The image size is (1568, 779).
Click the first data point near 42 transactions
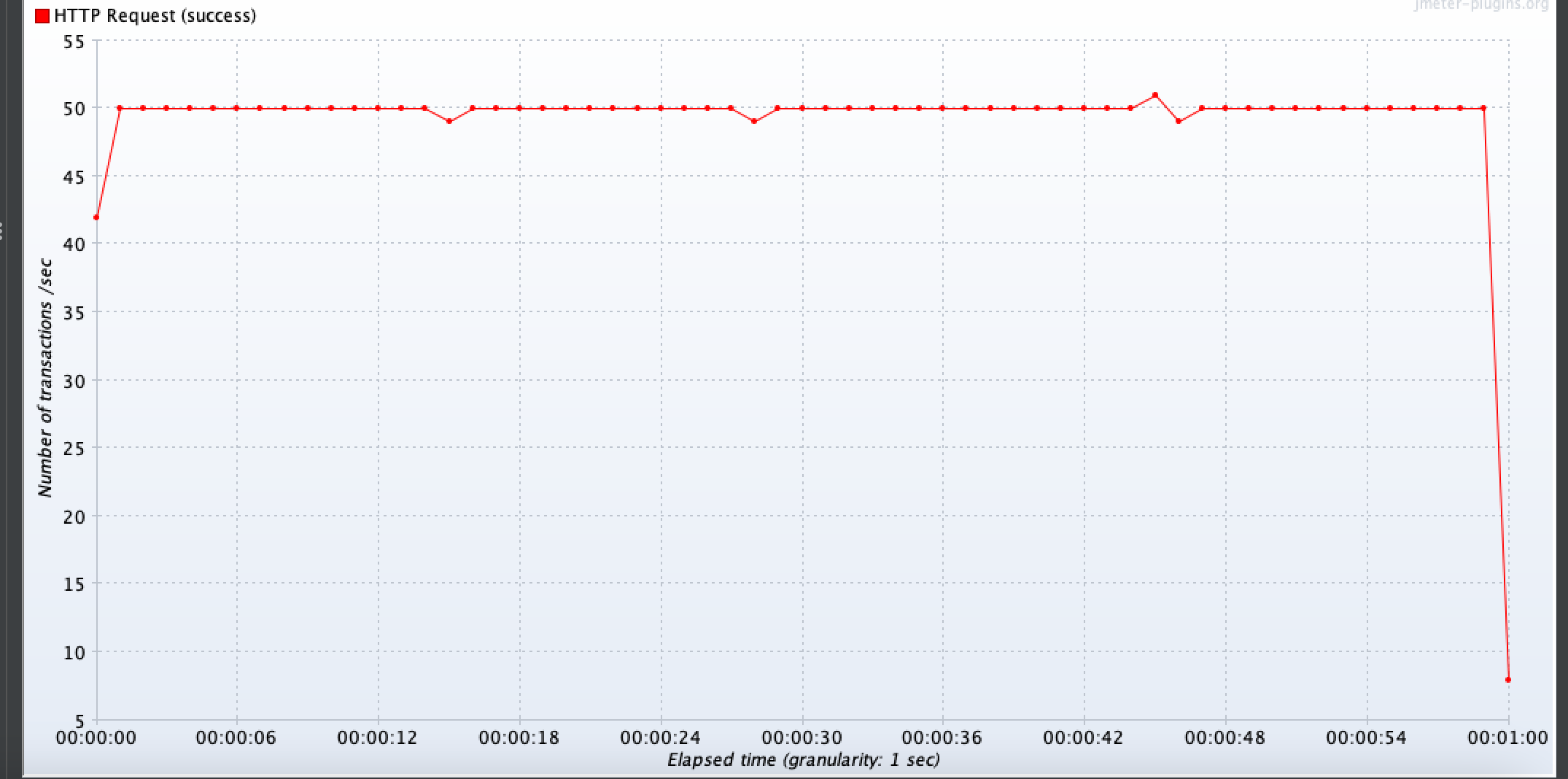click(x=96, y=217)
